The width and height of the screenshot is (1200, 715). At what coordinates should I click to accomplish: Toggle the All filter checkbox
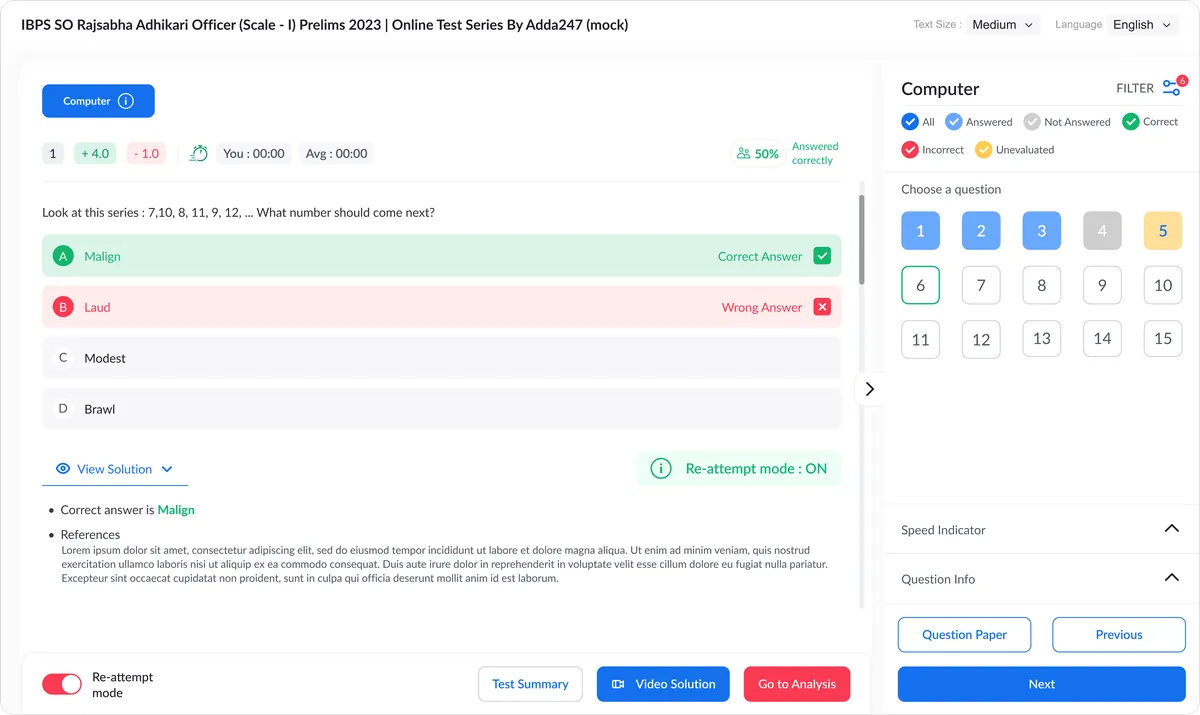pyautogui.click(x=910, y=122)
